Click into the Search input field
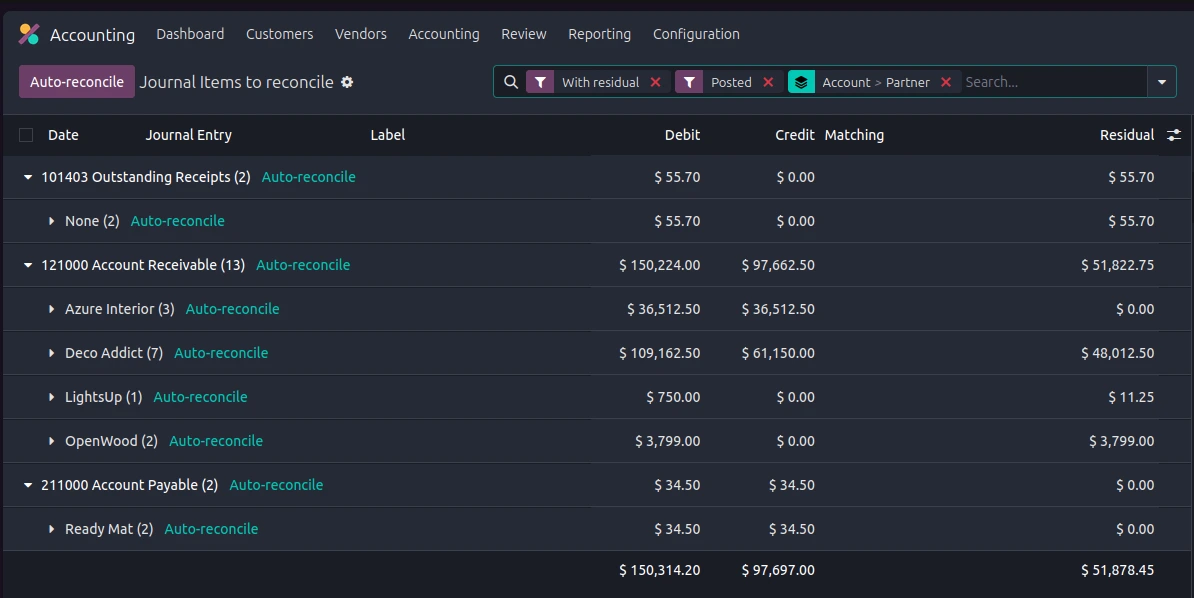The height and width of the screenshot is (598, 1194). point(1050,82)
